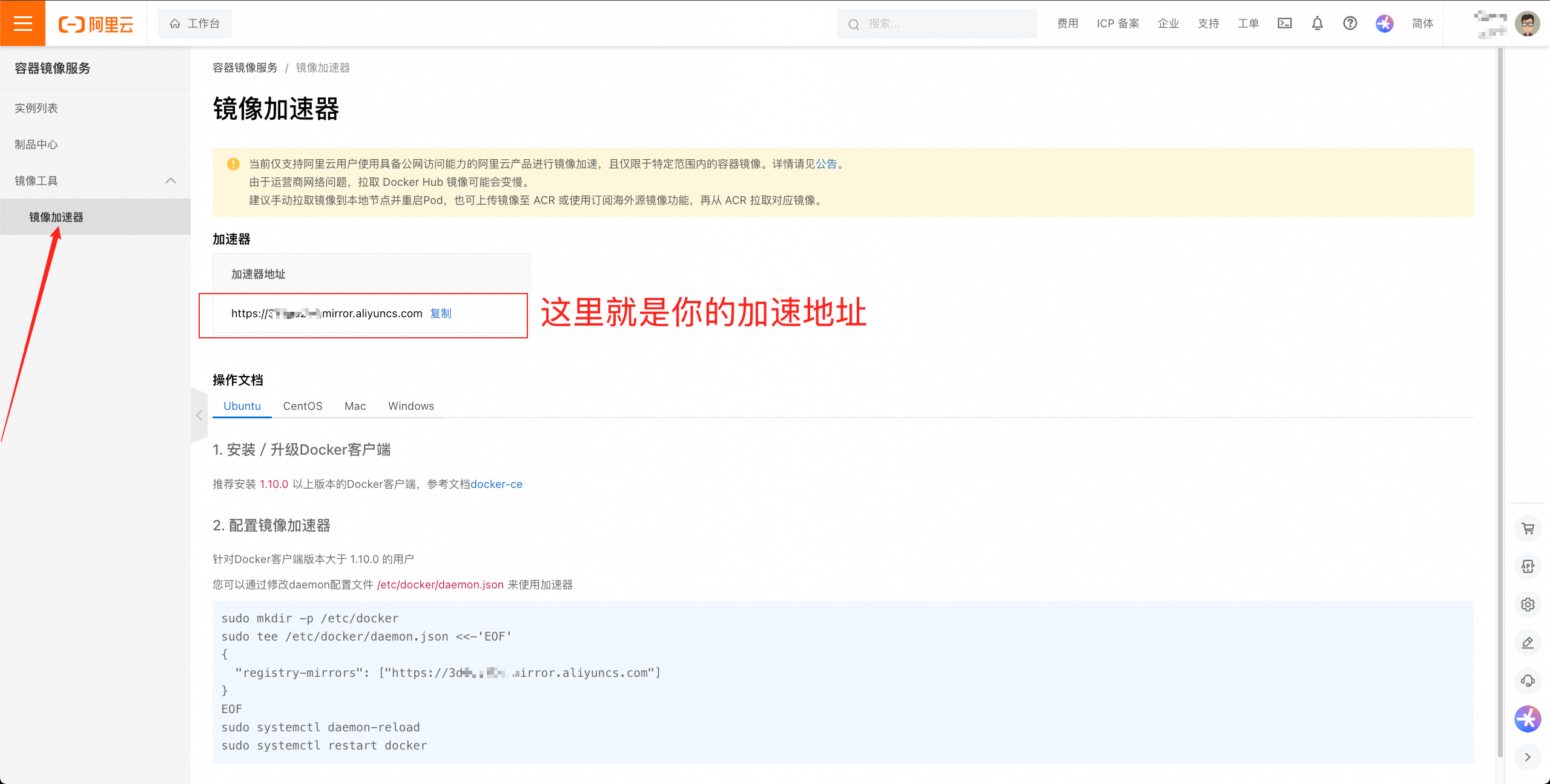
Task: Switch to the CentOS tab
Action: pyautogui.click(x=303, y=406)
